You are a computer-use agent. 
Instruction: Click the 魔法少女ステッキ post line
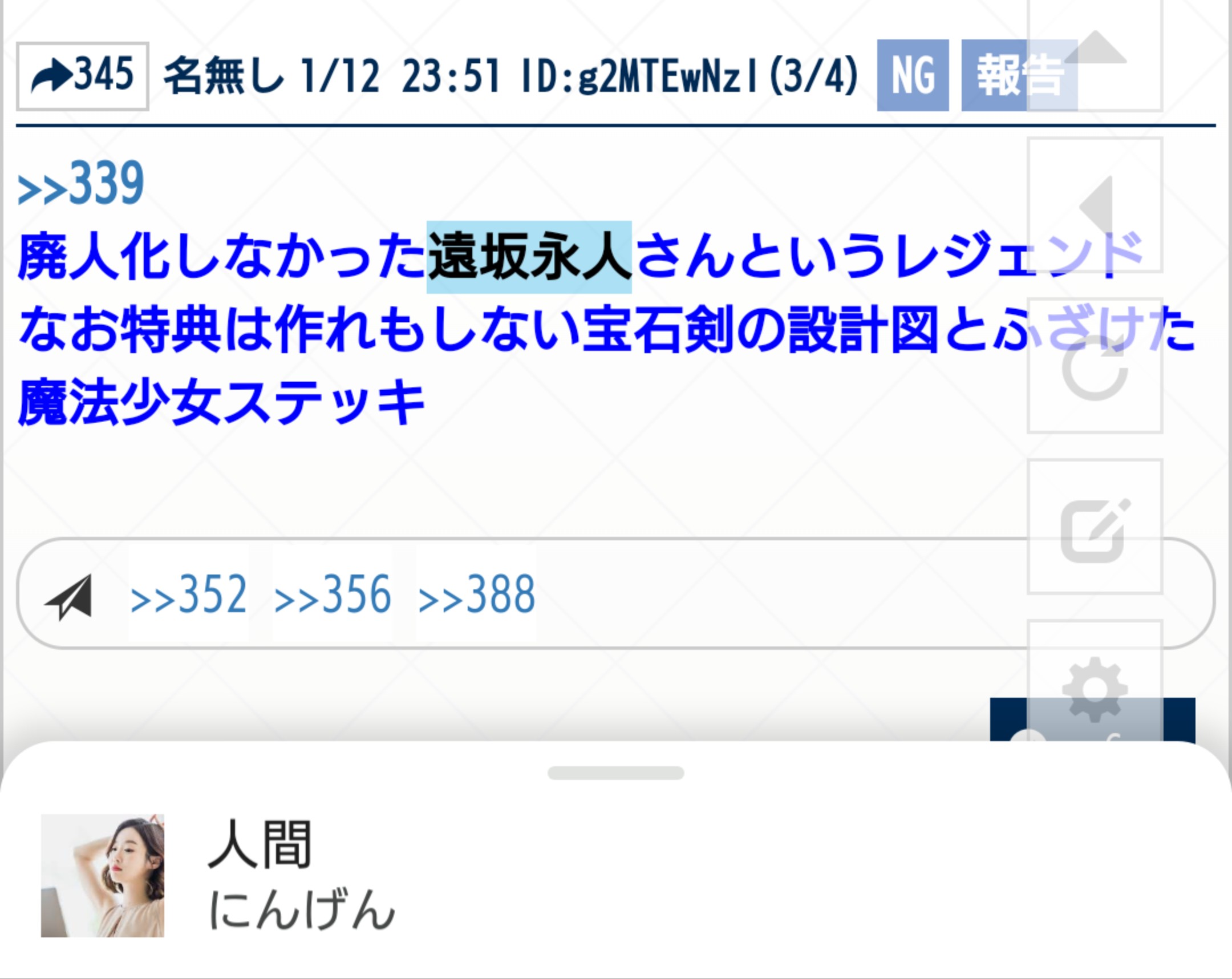pos(222,402)
